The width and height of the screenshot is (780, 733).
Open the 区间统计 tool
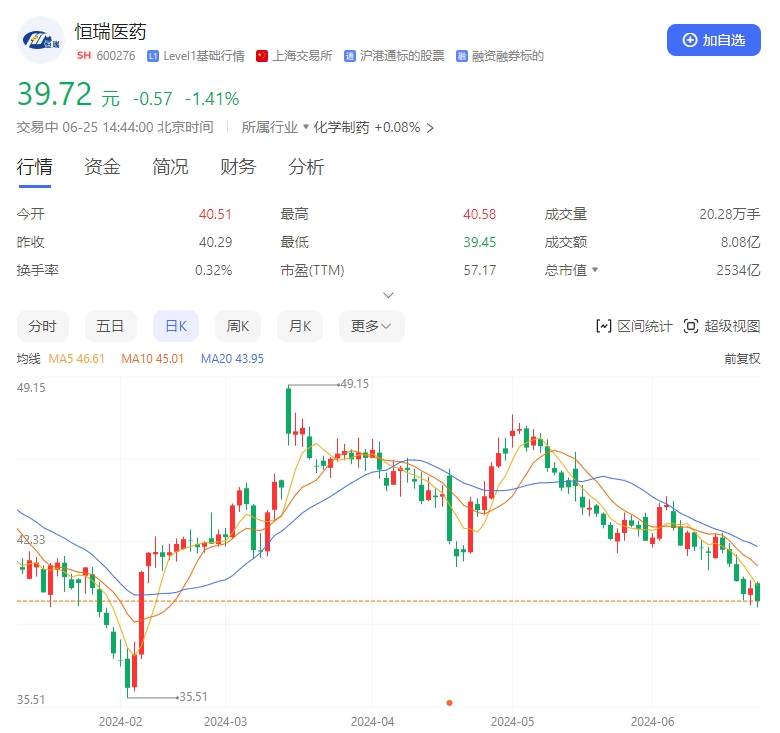coord(634,326)
